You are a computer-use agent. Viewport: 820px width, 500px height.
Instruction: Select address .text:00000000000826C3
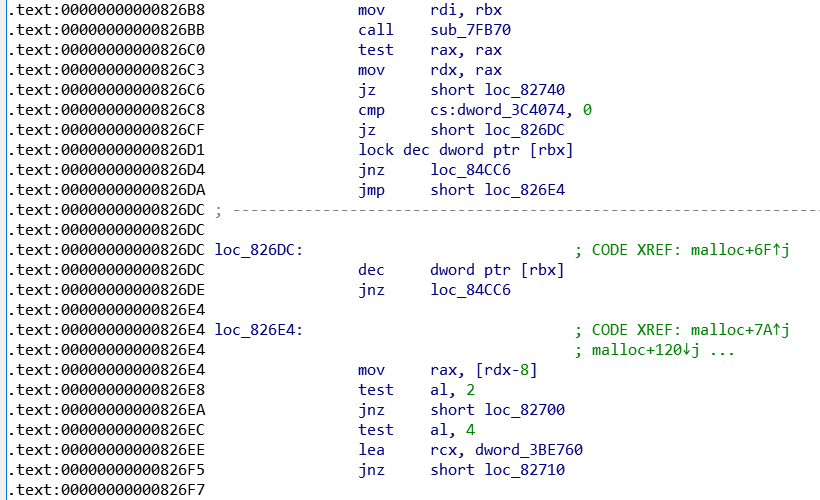[107, 70]
